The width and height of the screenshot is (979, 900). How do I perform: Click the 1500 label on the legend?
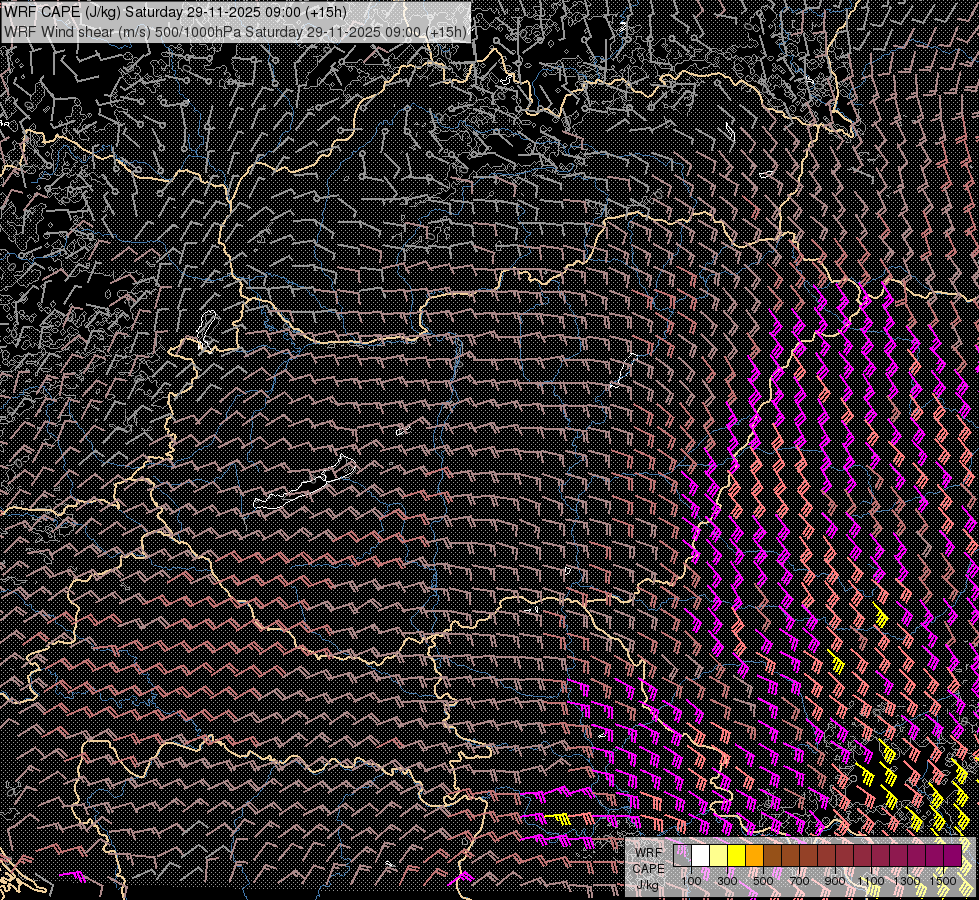pos(943,880)
